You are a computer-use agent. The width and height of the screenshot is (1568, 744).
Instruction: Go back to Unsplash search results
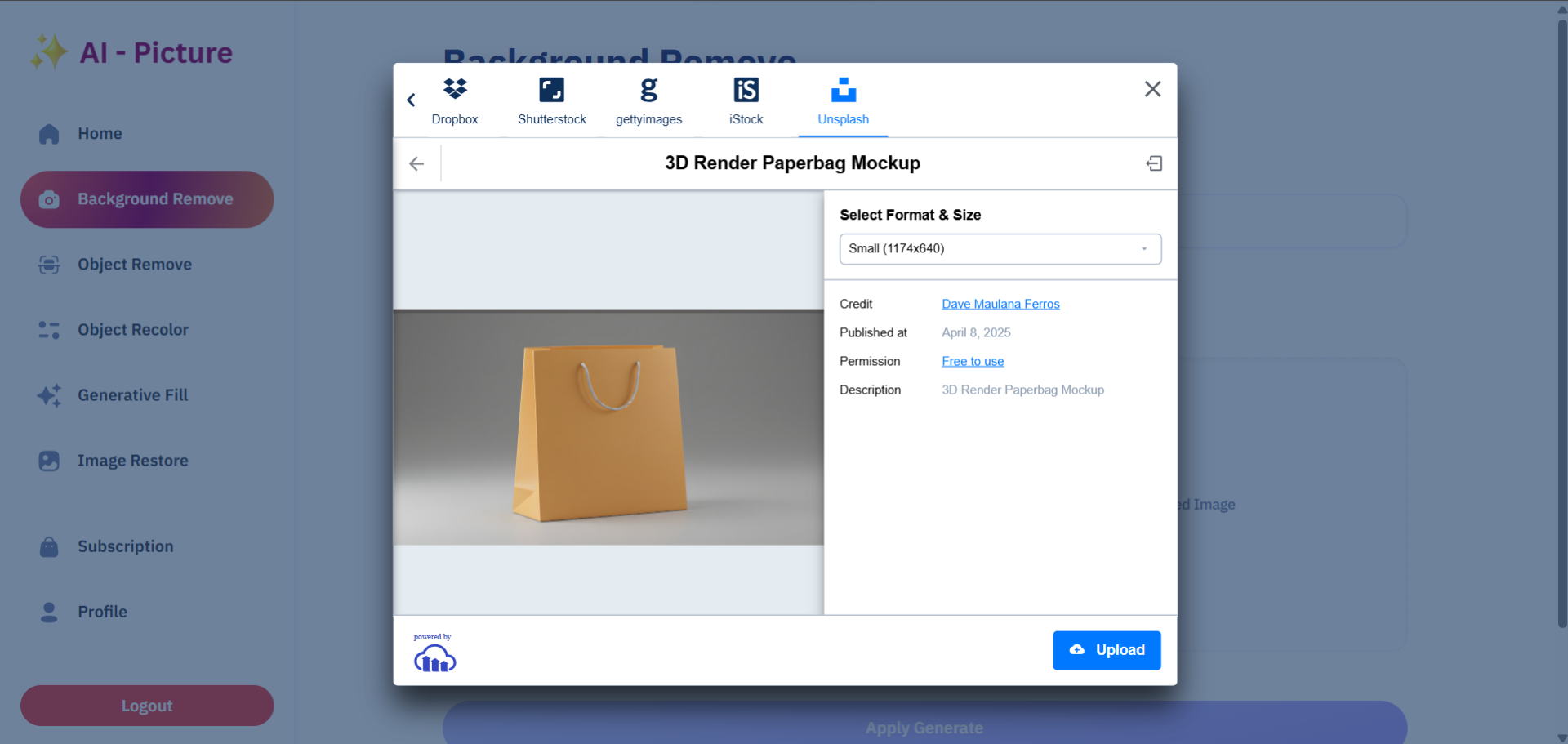coord(416,163)
